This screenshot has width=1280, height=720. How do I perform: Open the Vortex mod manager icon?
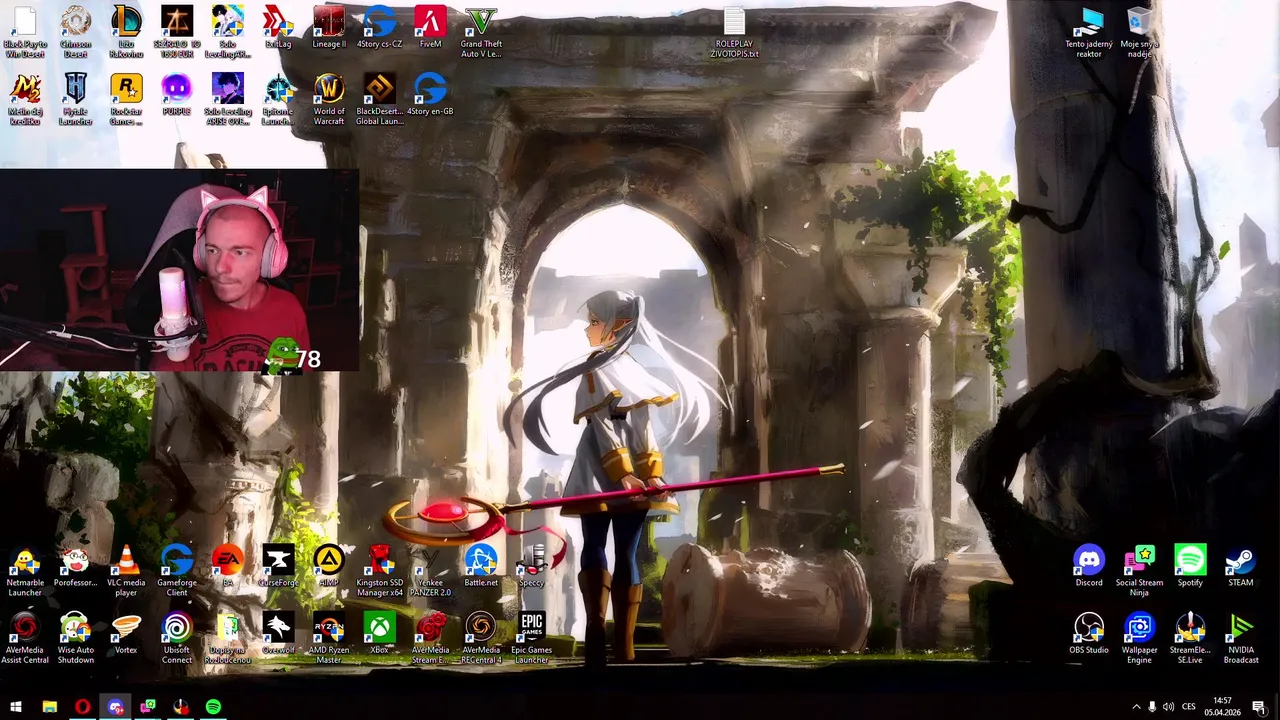(x=126, y=633)
